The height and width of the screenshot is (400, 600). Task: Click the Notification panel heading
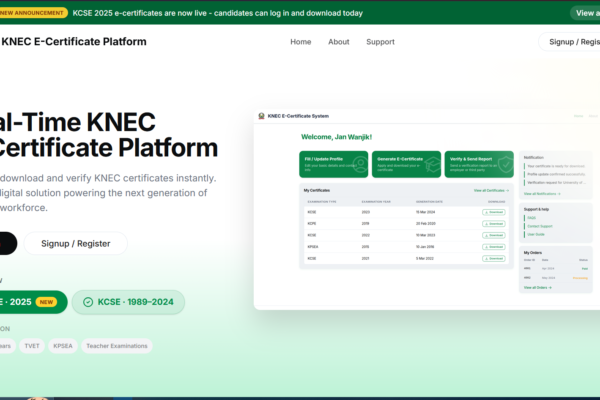click(x=533, y=157)
